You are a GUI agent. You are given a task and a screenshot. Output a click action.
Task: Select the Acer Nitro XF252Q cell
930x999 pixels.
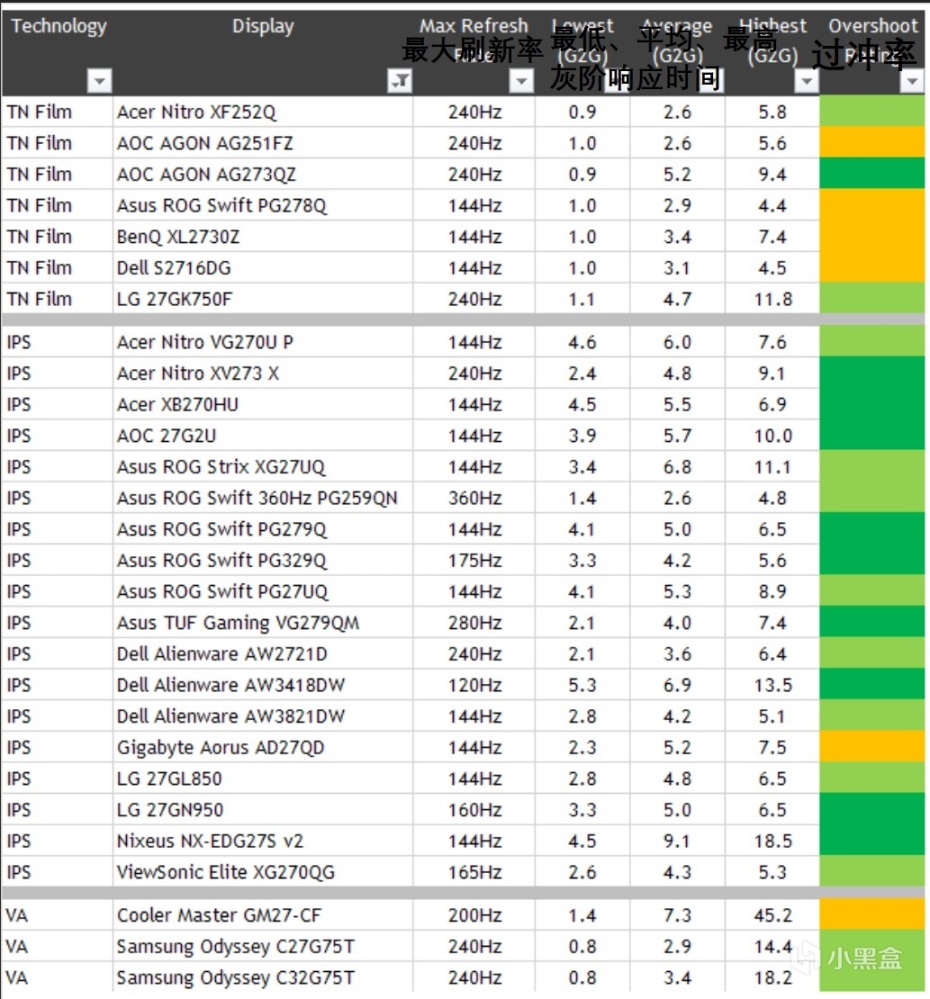pos(263,112)
